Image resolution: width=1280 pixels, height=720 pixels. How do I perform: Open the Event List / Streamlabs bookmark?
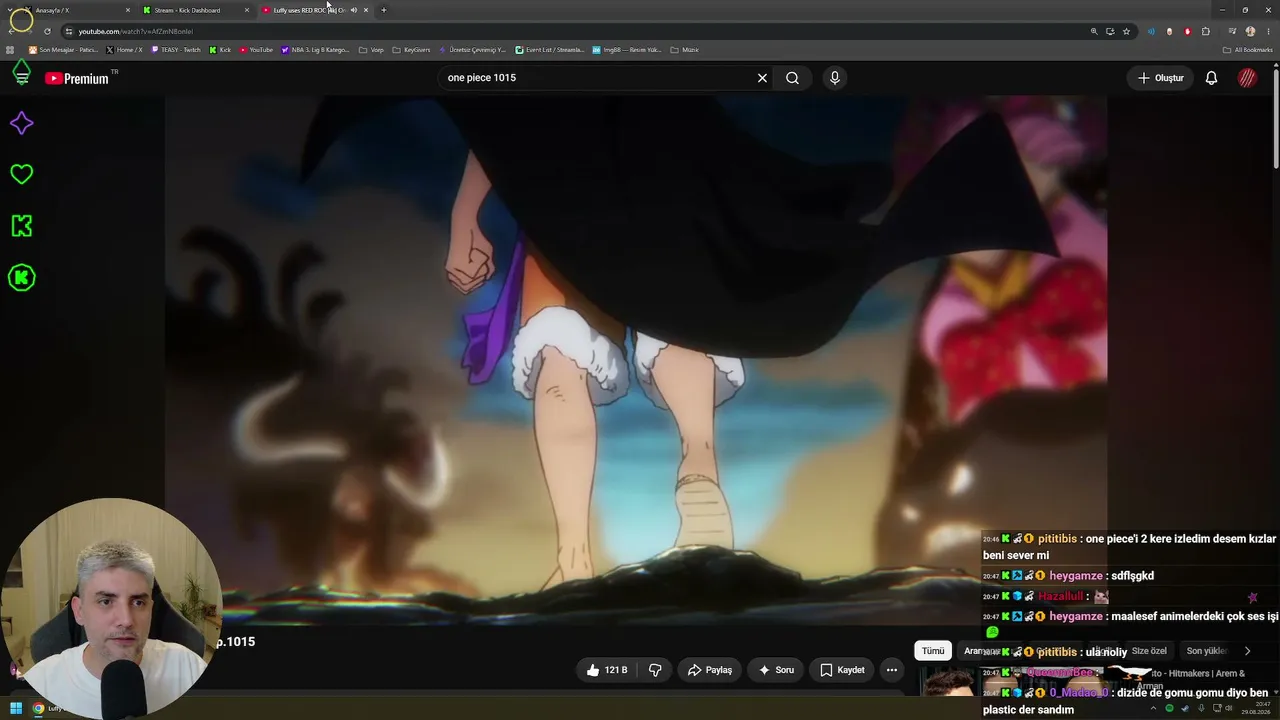550,50
